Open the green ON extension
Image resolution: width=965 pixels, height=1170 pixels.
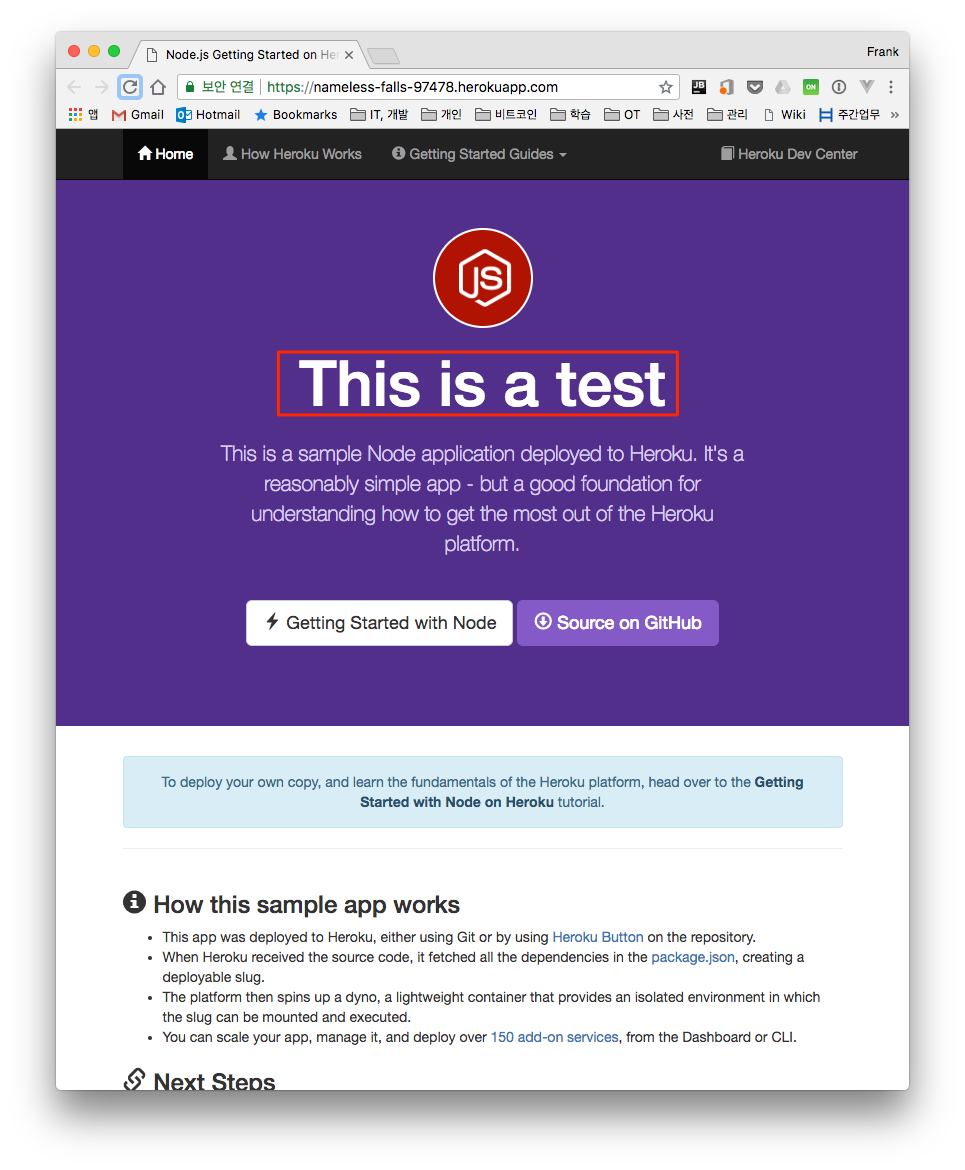pyautogui.click(x=811, y=87)
